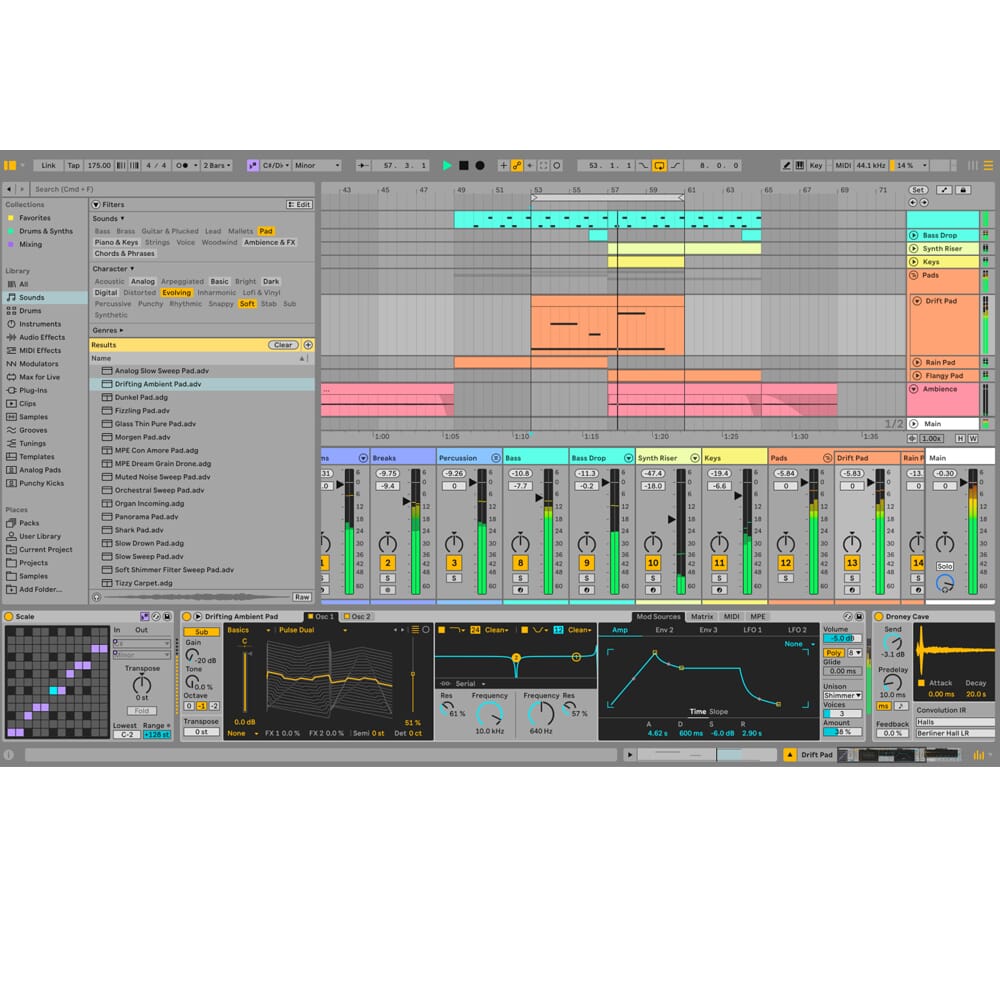This screenshot has width=1000, height=1000.
Task: Start playback with the green Play button
Action: click(447, 165)
